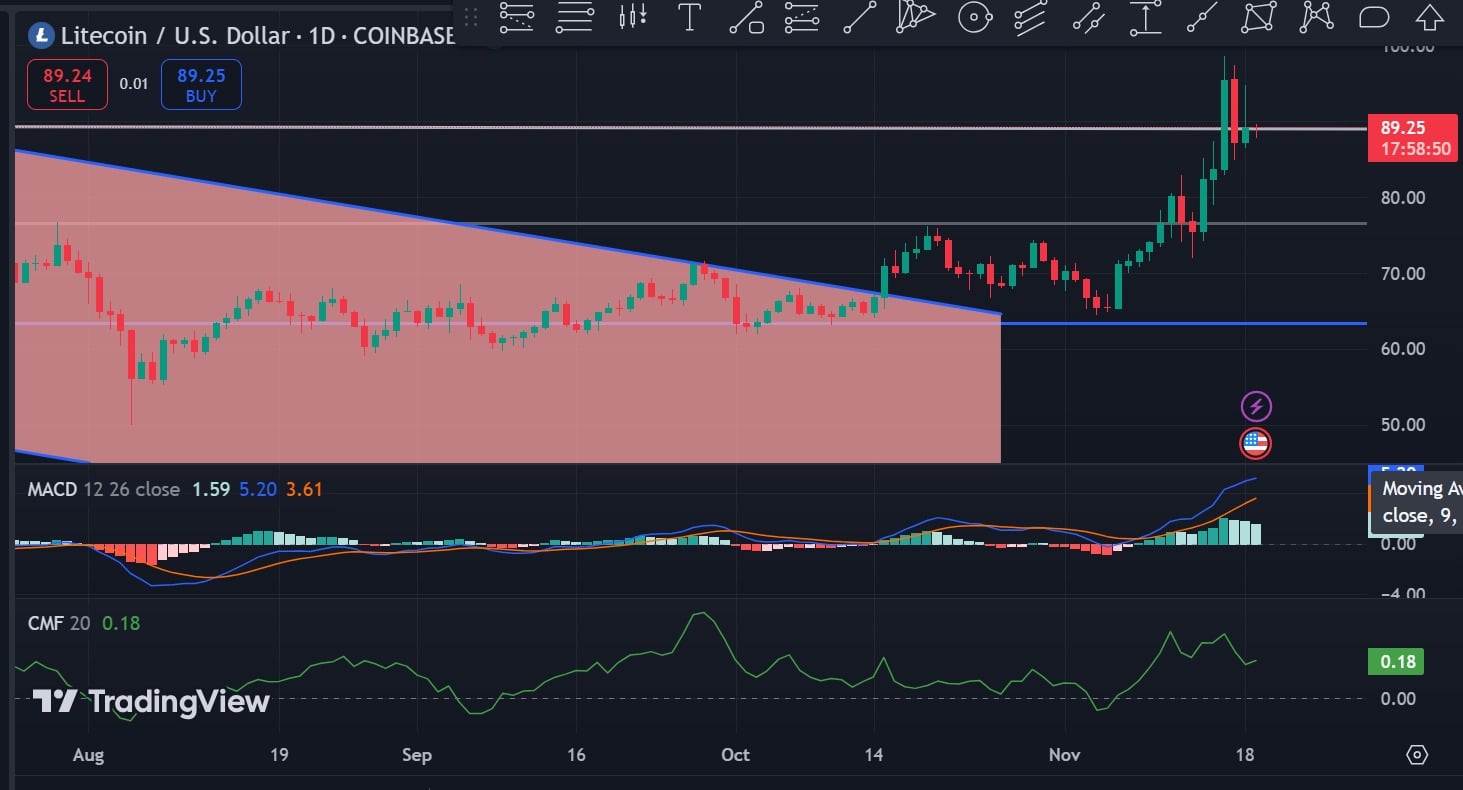Click the Nov date on time axis
This screenshot has width=1463, height=790.
(x=1064, y=754)
